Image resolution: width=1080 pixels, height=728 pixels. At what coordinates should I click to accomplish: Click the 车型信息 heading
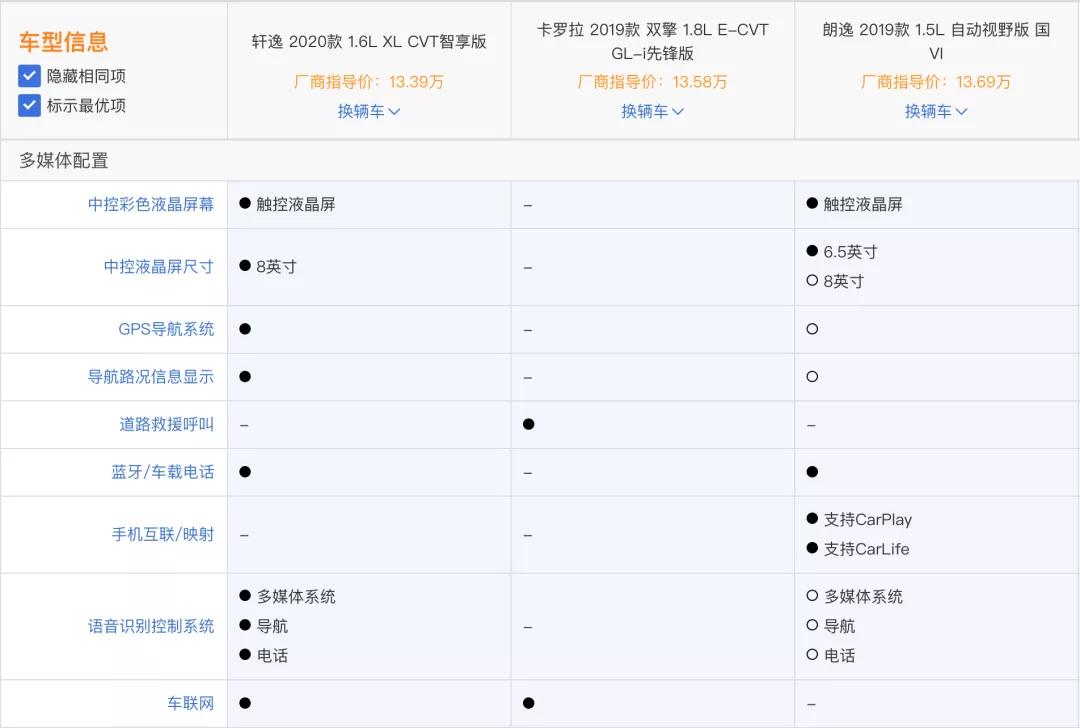[63, 42]
